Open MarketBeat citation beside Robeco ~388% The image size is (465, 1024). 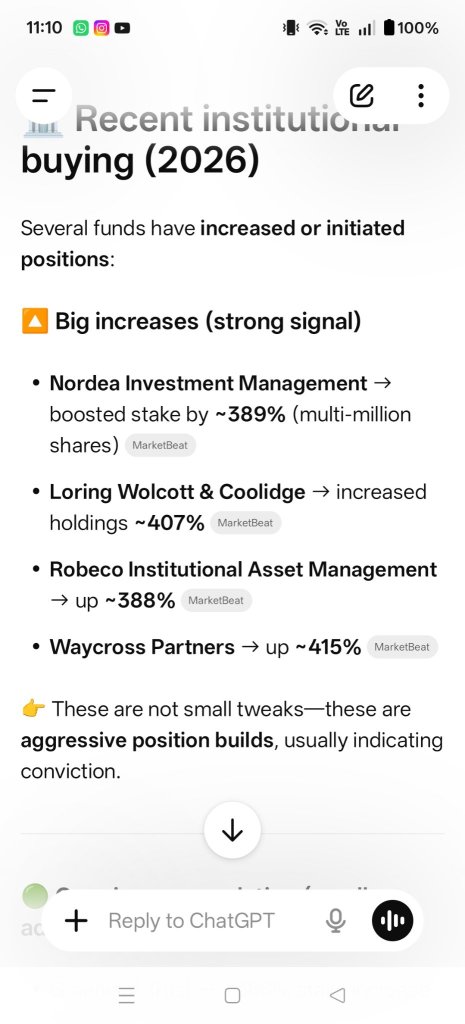click(216, 601)
